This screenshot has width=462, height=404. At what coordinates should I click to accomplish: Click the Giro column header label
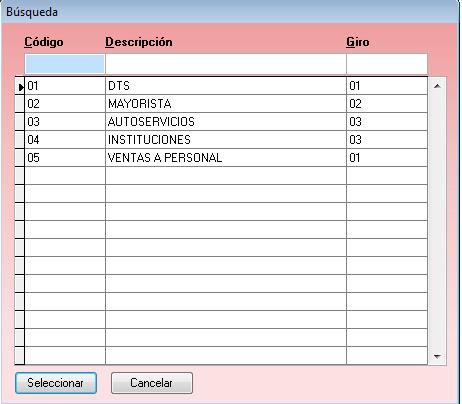357,42
